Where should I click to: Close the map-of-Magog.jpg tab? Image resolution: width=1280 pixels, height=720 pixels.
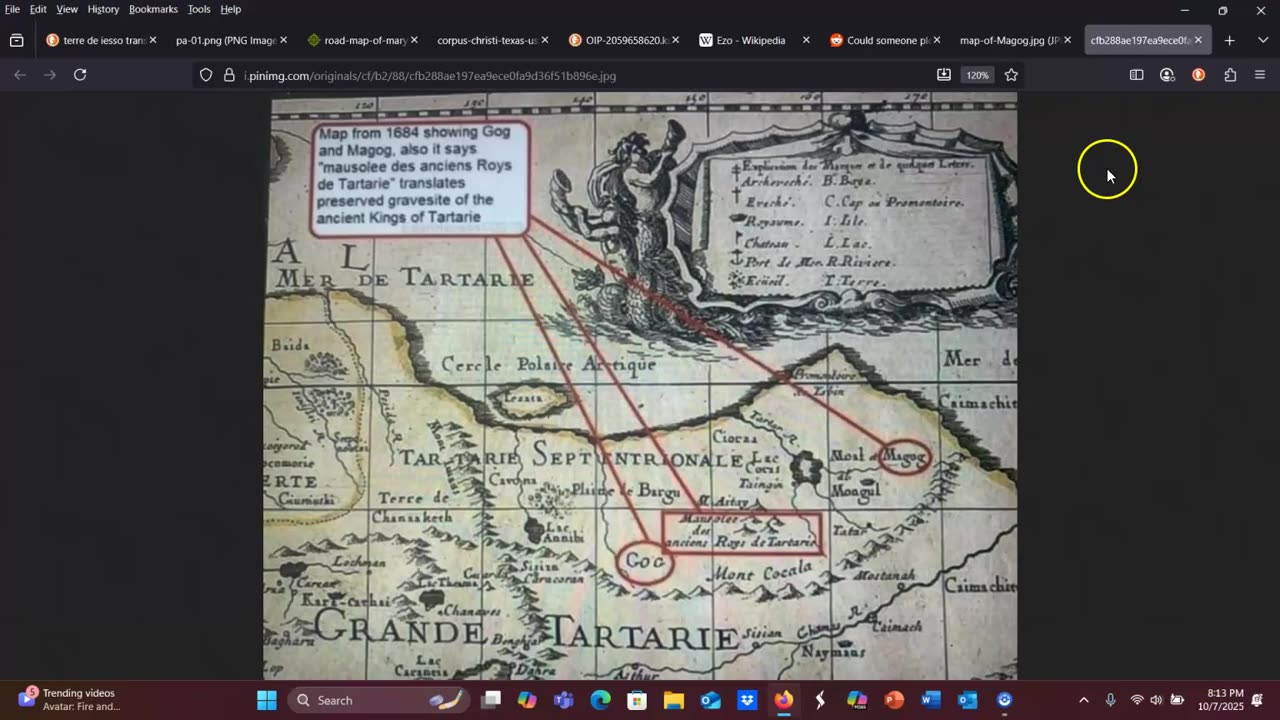click(1067, 41)
